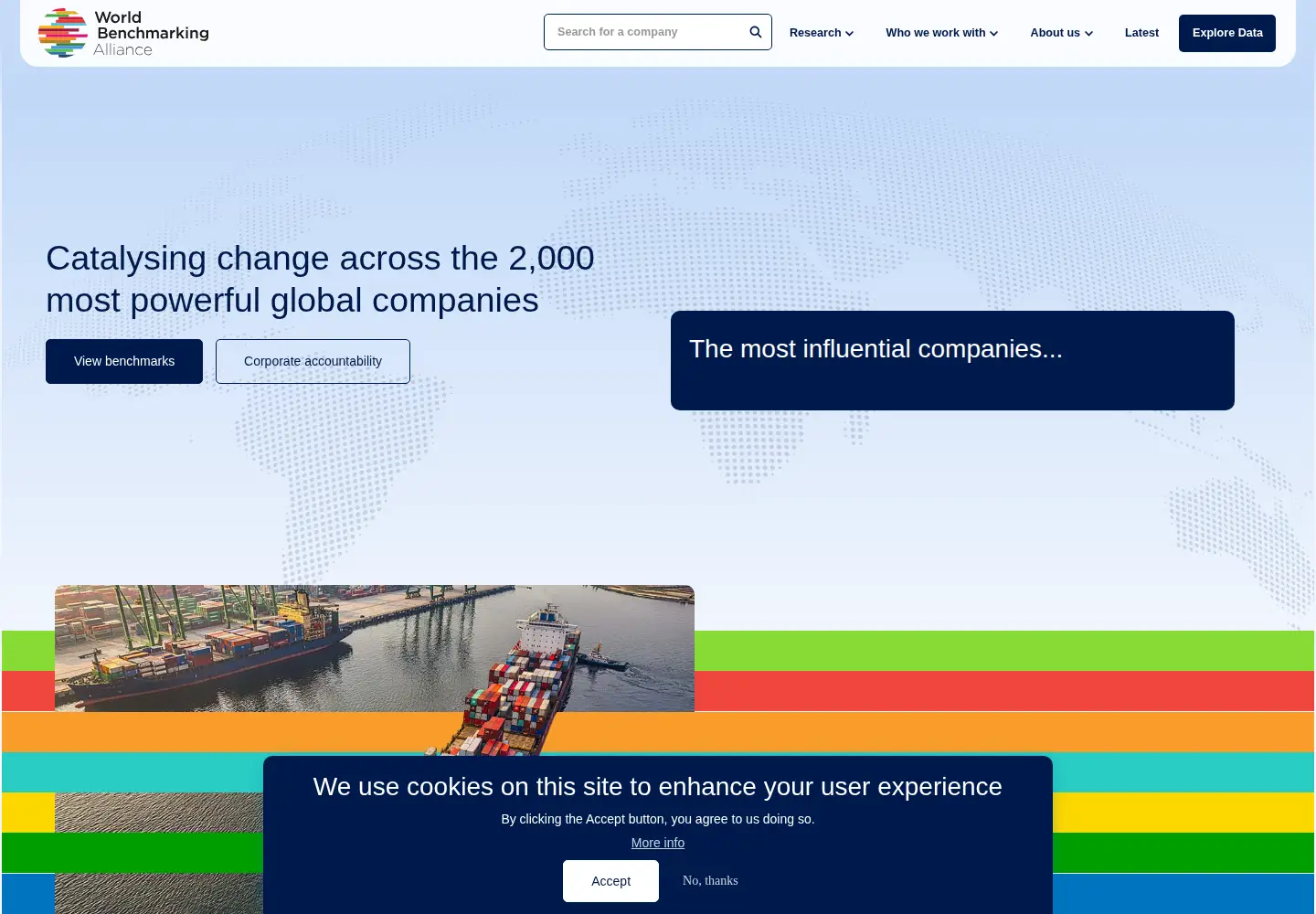Click the most influential companies card

click(x=952, y=360)
